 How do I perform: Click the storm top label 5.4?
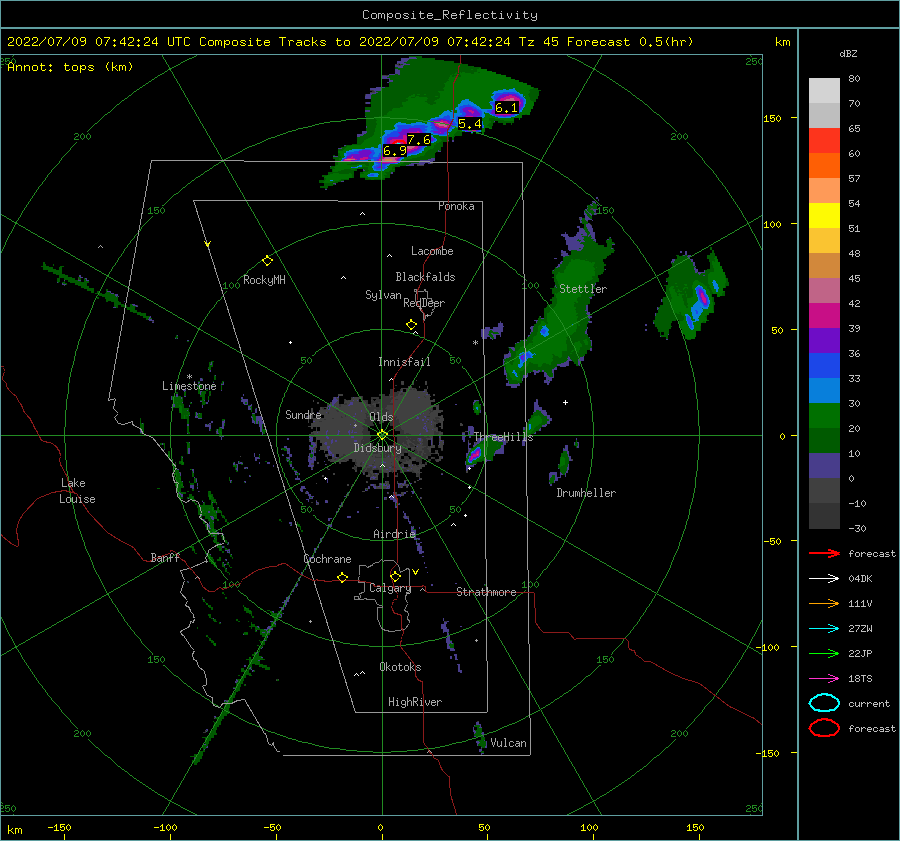[x=470, y=123]
